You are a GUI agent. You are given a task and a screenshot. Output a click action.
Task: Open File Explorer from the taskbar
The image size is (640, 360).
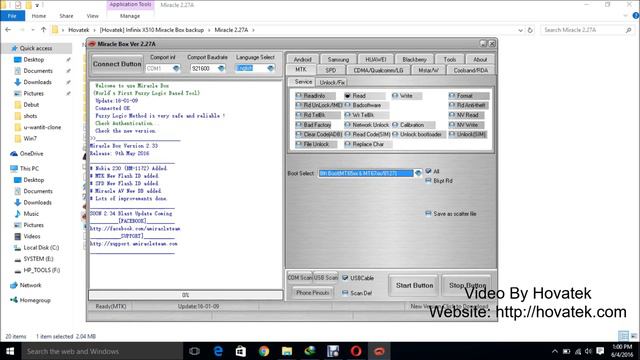point(287,351)
